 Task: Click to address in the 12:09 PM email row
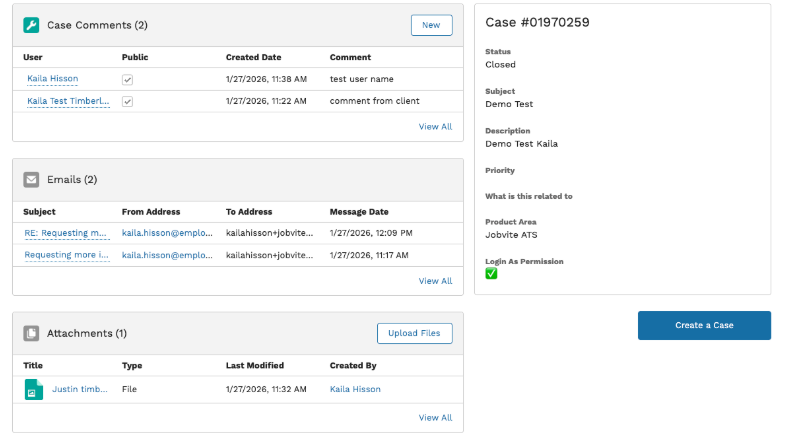[x=269, y=233]
